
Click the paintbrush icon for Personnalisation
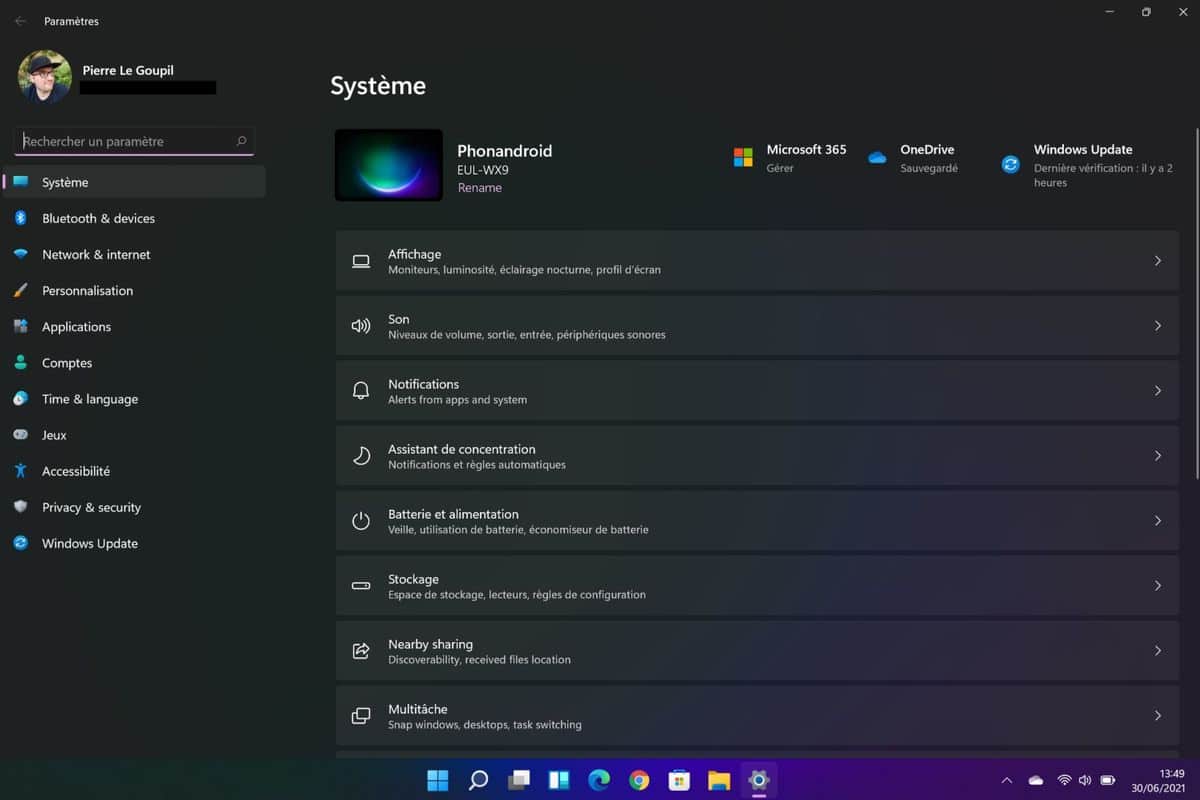[20, 290]
